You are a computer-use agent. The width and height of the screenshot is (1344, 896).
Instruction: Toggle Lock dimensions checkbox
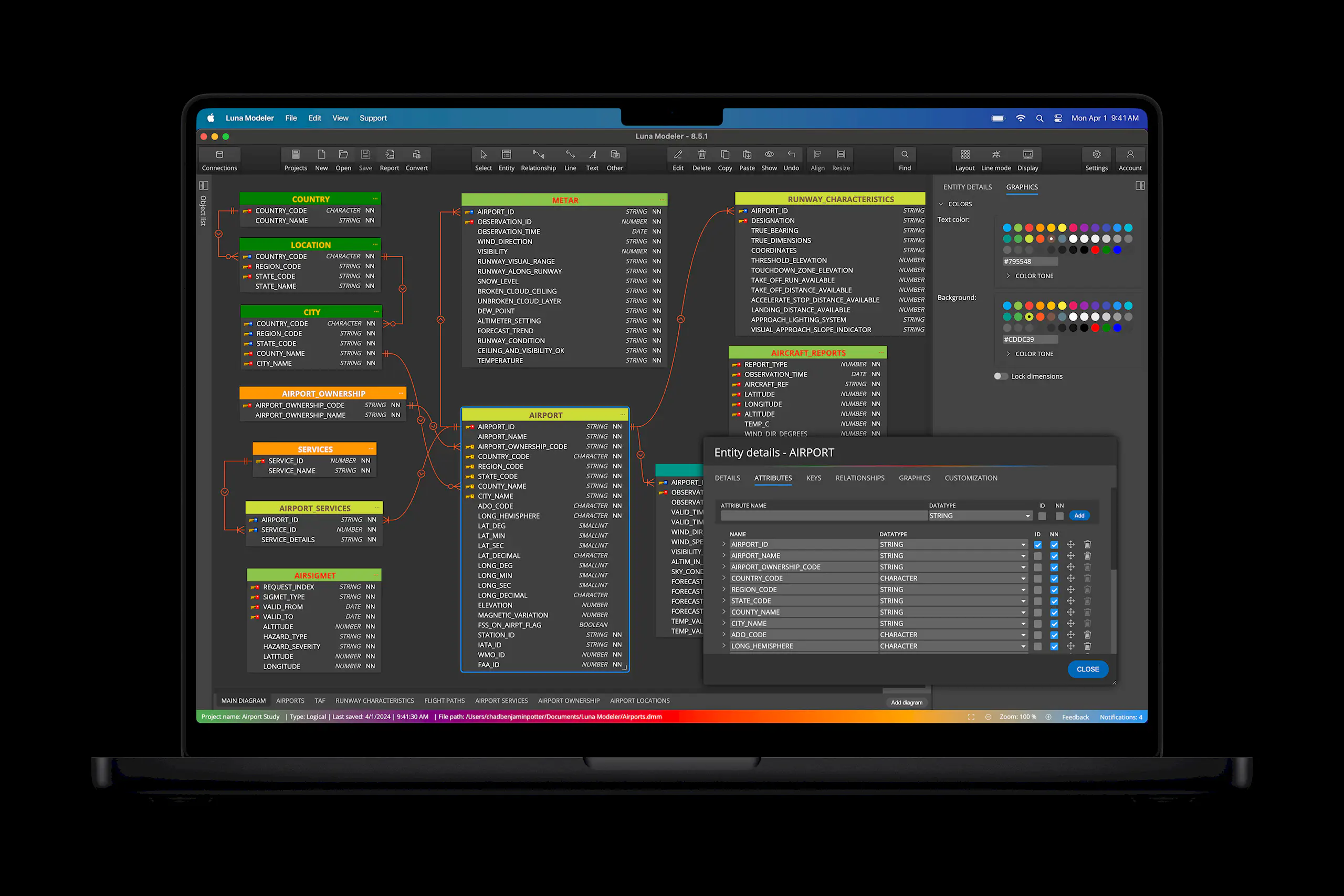coord(998,376)
